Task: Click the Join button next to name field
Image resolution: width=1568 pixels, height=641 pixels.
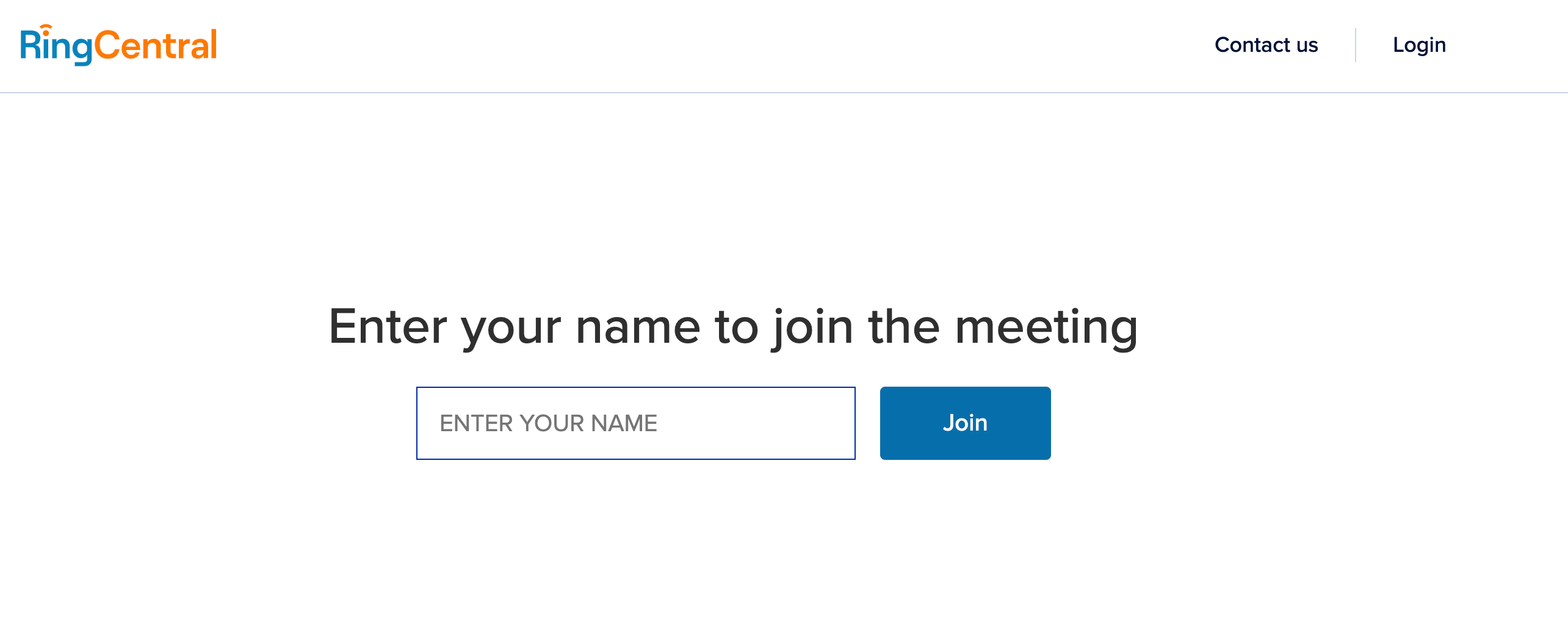Action: 965,422
